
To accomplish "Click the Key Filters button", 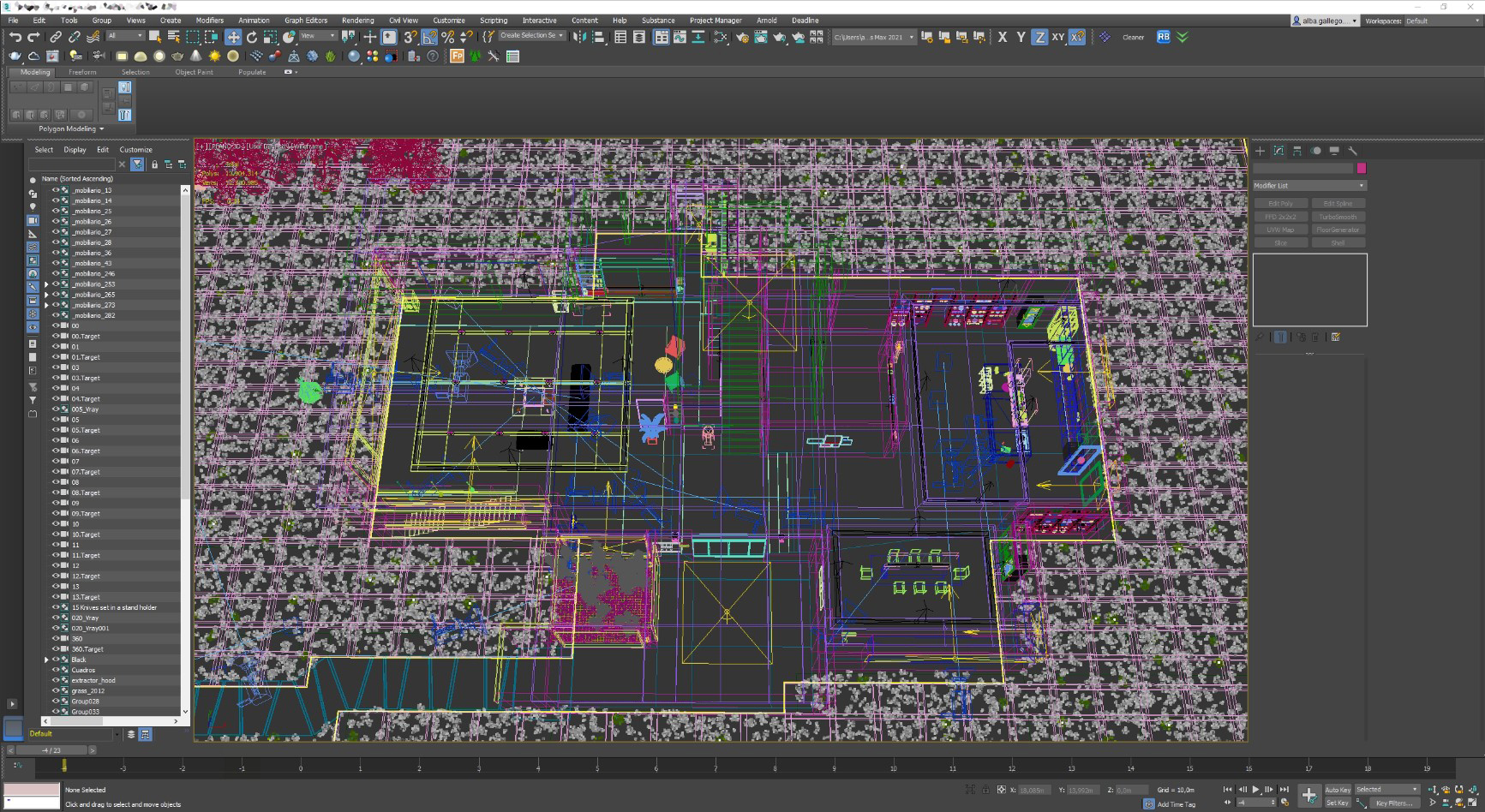I will 1393,803.
